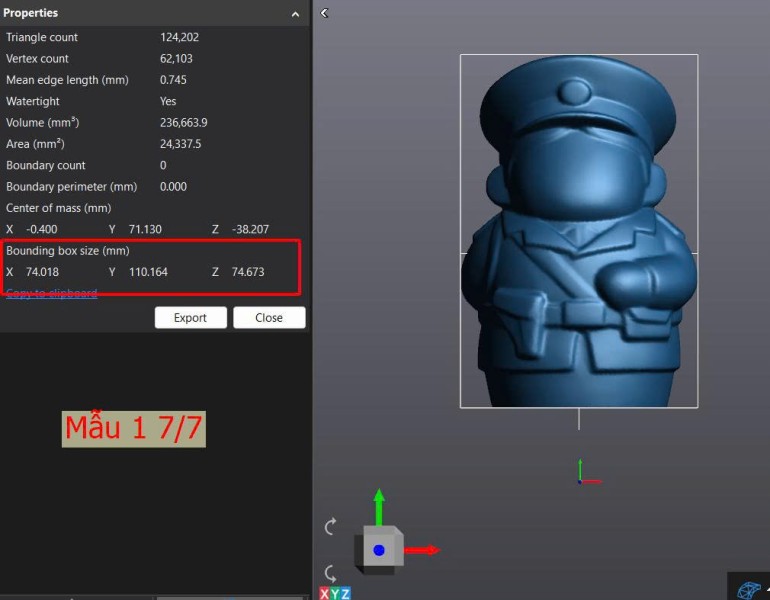Click the Properties panel title
The width and height of the screenshot is (770, 600).
click(30, 13)
